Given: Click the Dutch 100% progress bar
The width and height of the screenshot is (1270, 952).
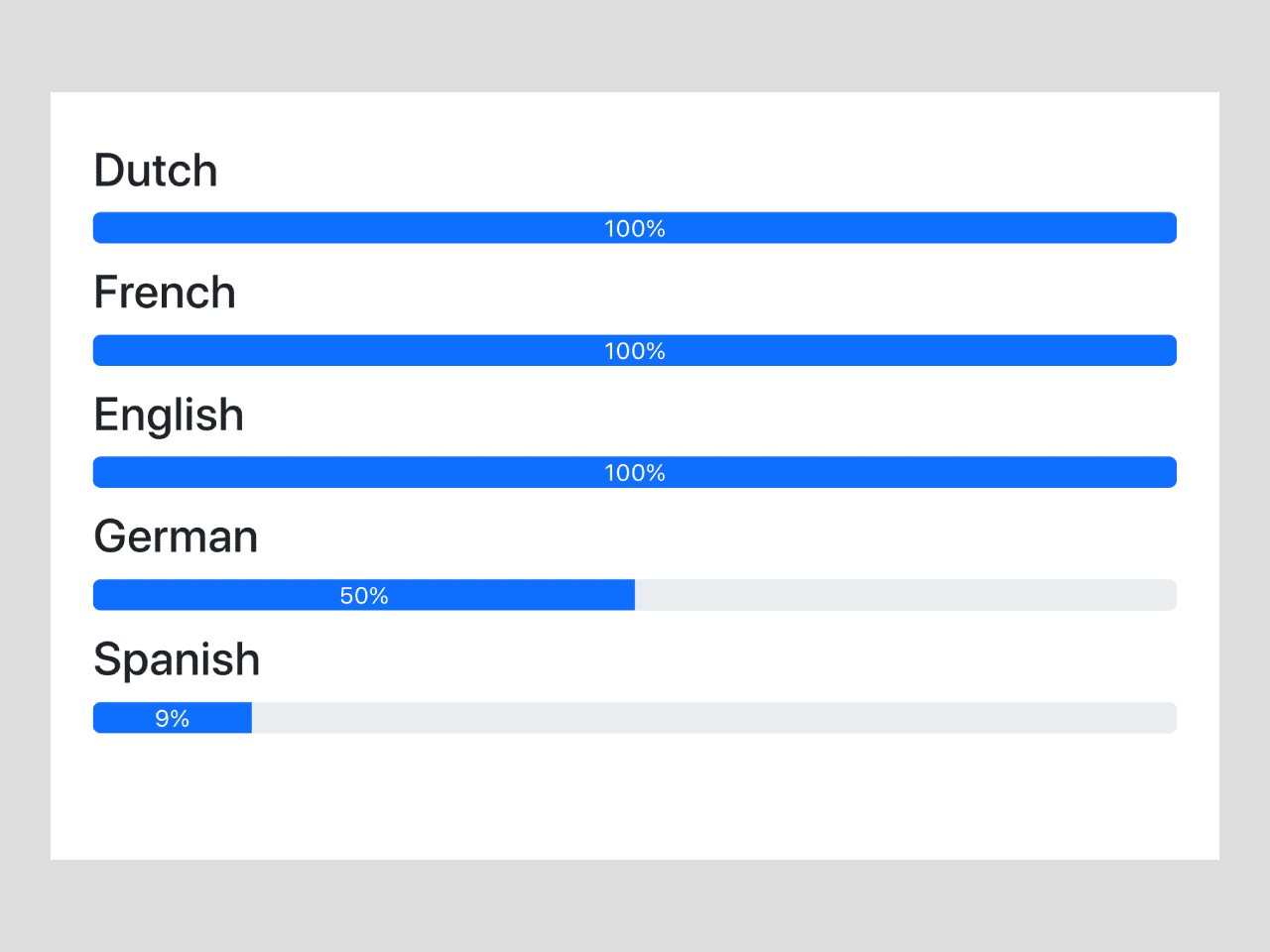Looking at the screenshot, I should click(634, 227).
